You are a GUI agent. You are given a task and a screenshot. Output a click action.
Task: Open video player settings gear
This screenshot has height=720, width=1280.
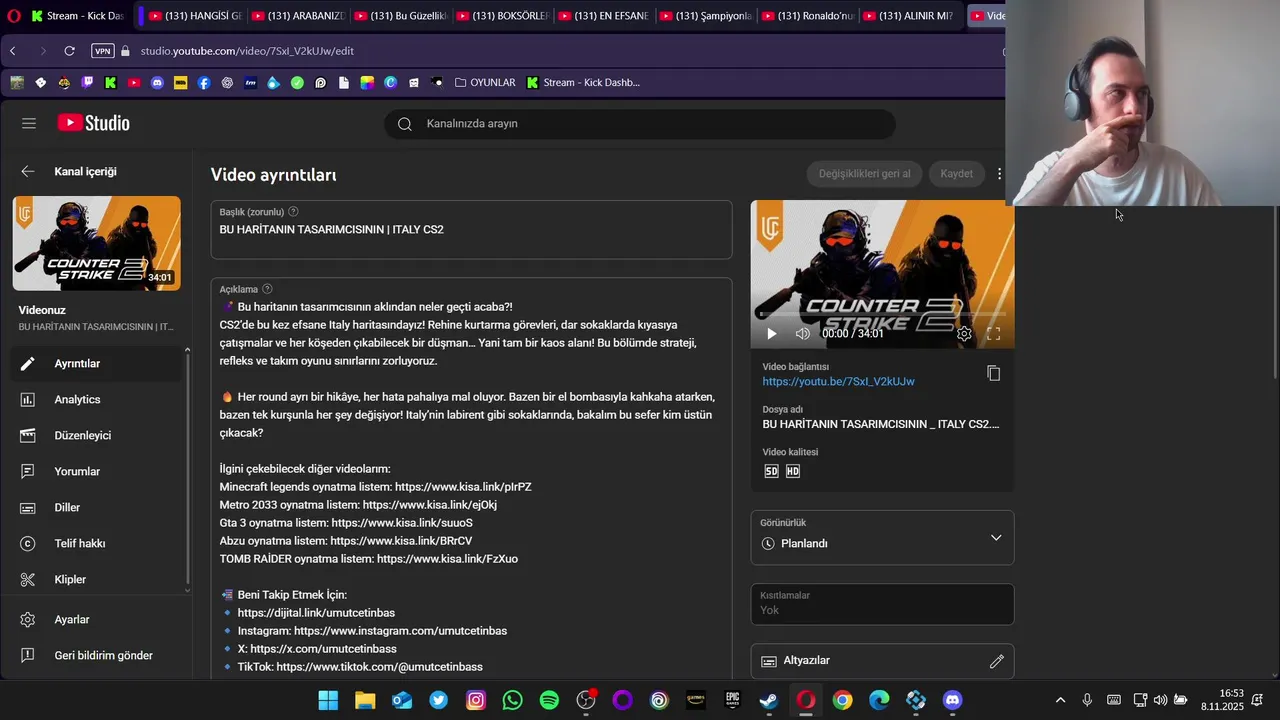click(x=964, y=334)
